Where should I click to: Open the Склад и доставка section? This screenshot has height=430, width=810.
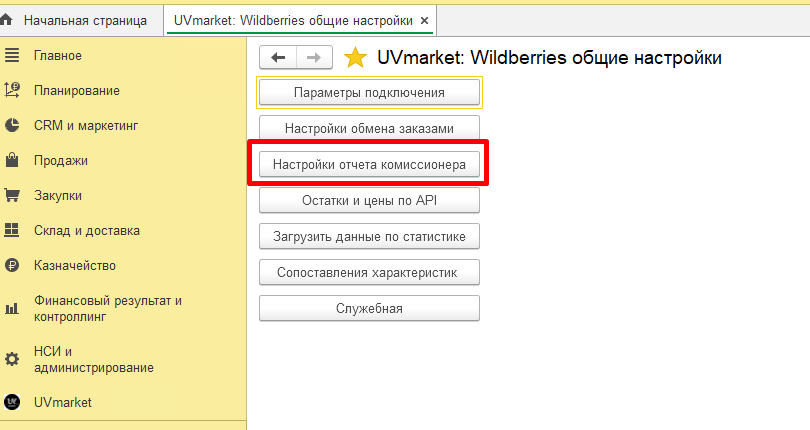[87, 231]
